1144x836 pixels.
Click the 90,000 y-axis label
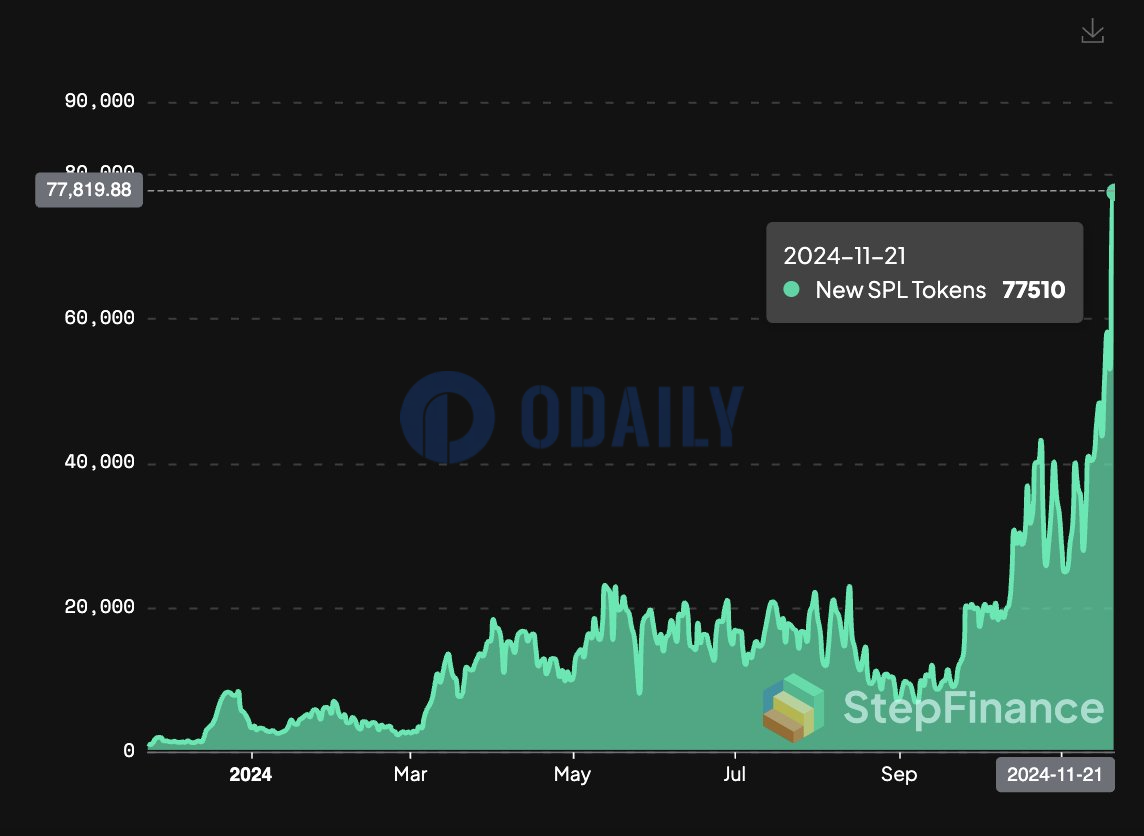click(x=98, y=102)
